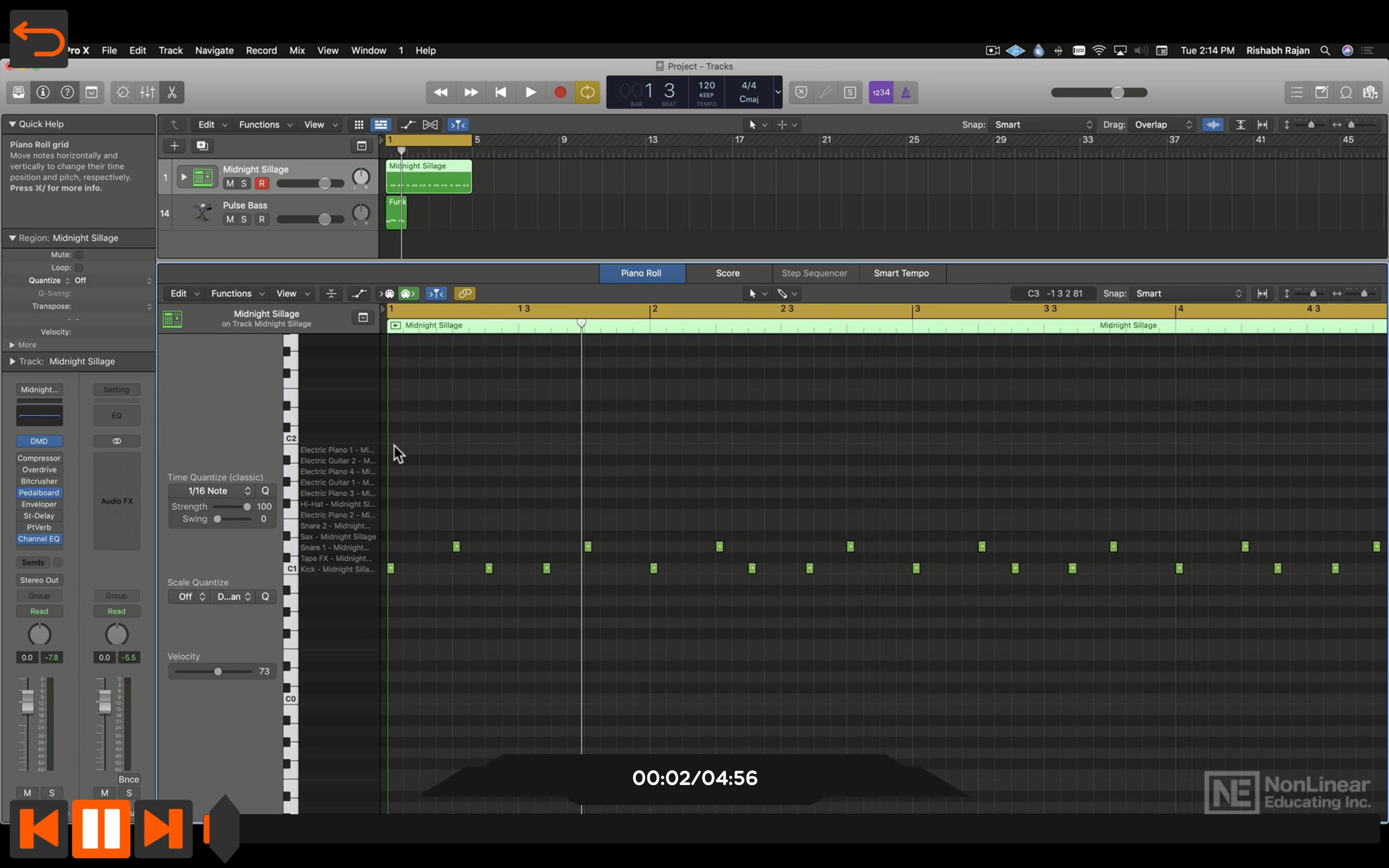This screenshot has height=868, width=1389.
Task: Toggle the yellow Cycle mode button
Action: [588, 92]
